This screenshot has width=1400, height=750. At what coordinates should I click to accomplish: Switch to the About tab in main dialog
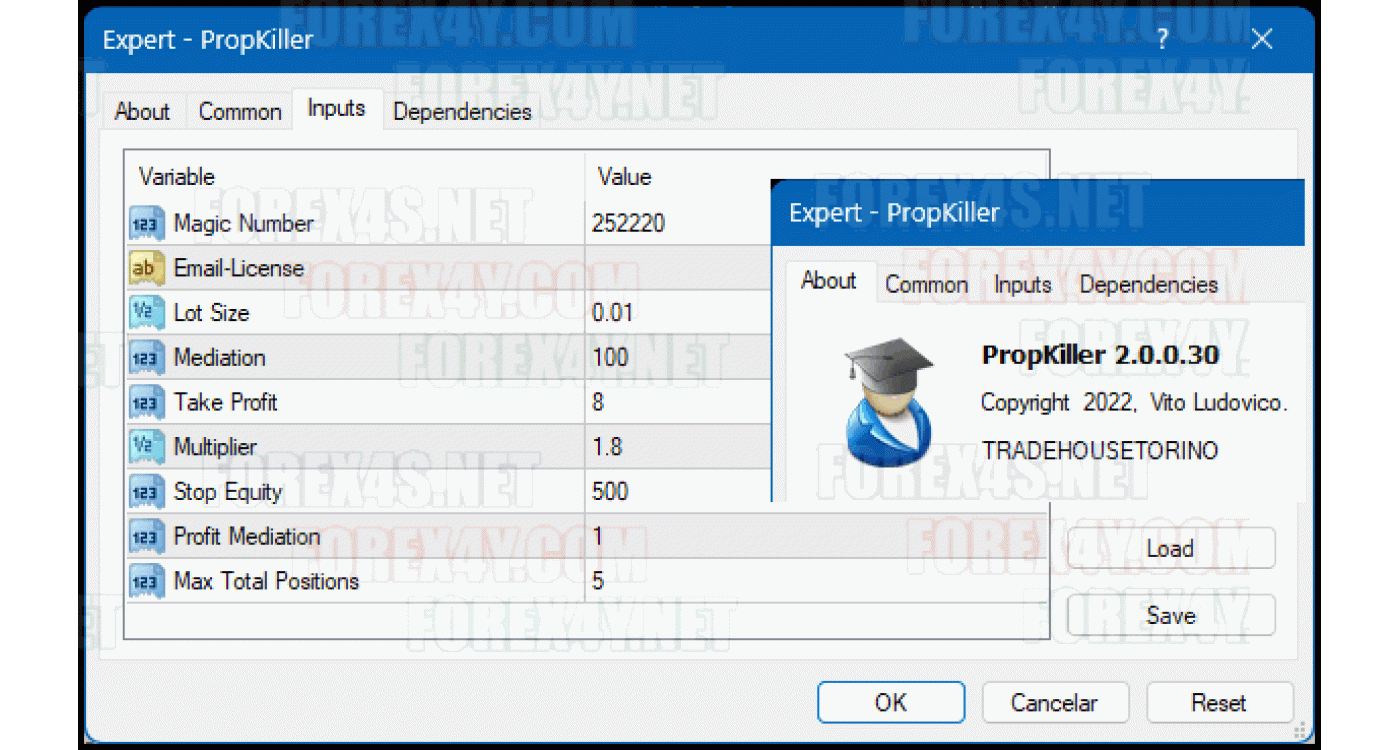pos(142,111)
